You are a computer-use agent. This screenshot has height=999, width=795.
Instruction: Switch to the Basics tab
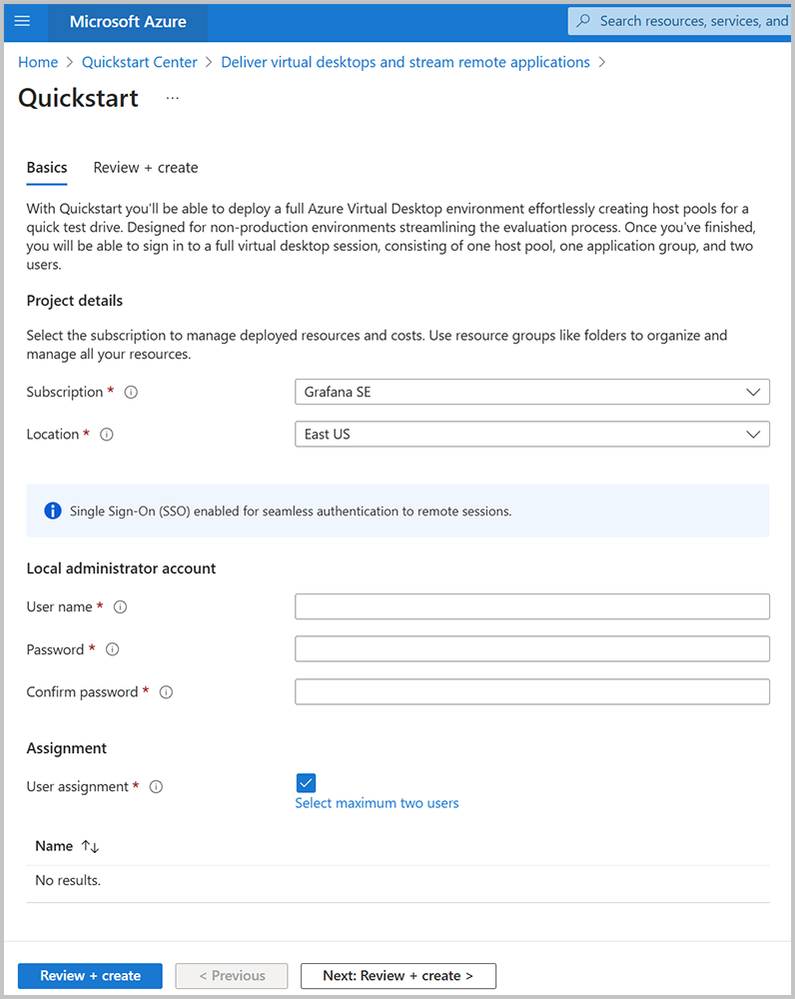pyautogui.click(x=47, y=168)
